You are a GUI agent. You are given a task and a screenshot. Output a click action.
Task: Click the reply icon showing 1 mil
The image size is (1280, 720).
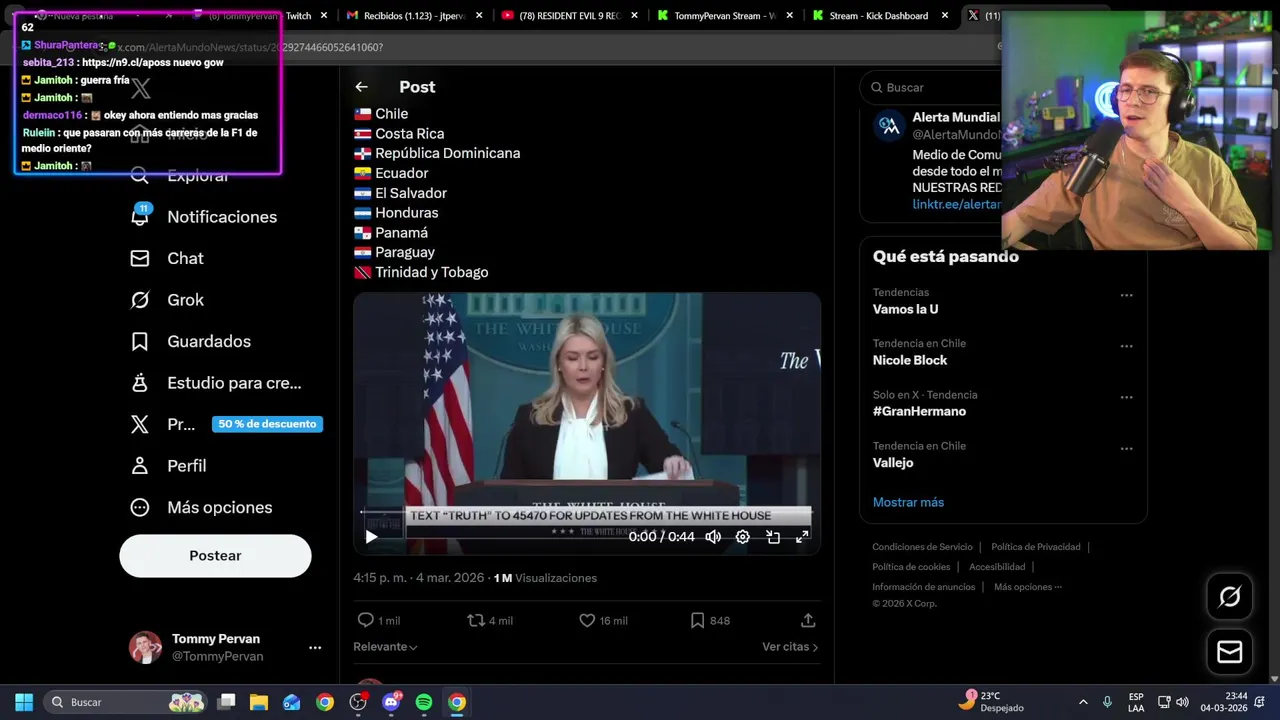click(x=366, y=620)
